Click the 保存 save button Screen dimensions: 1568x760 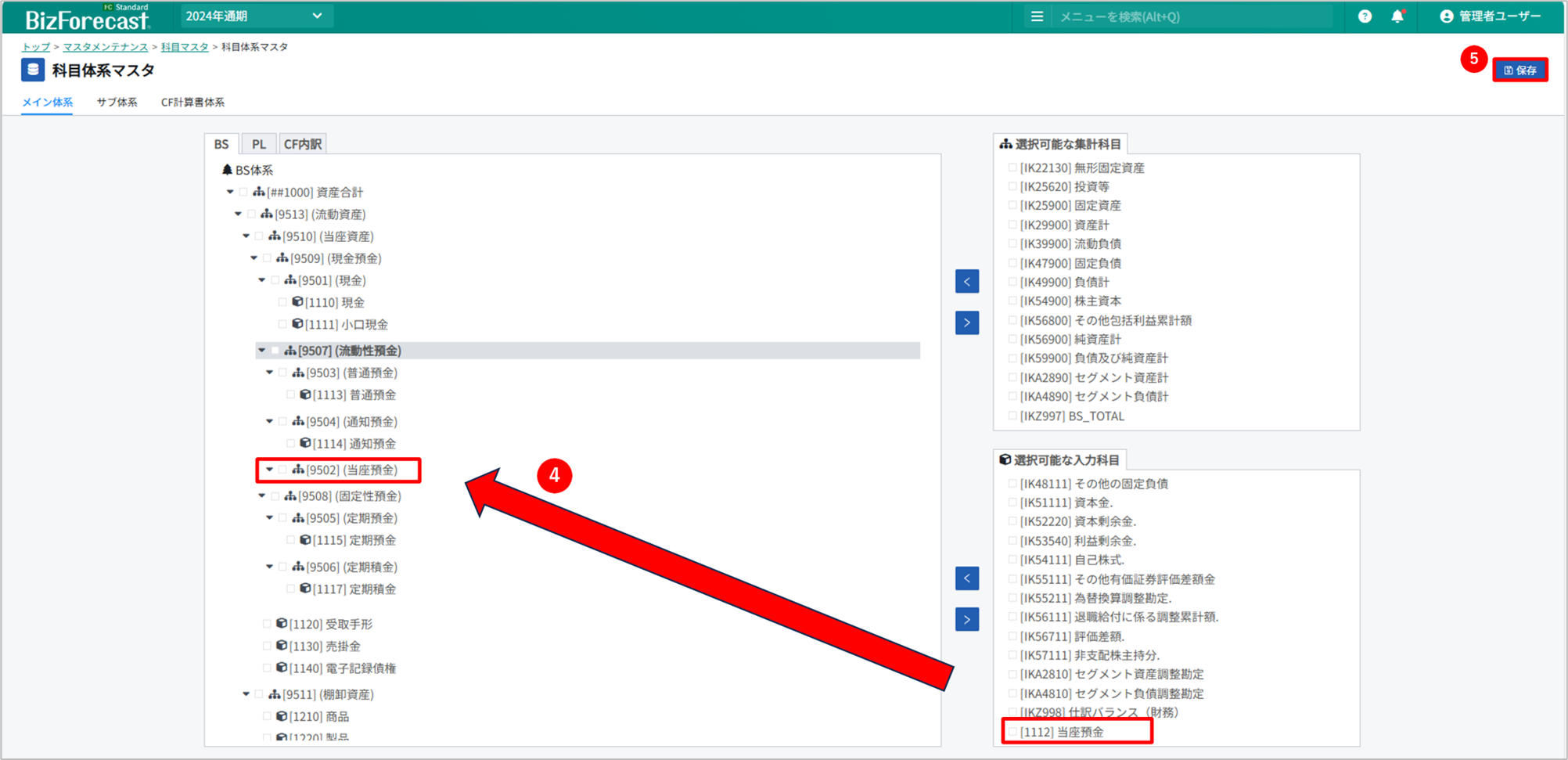(1519, 70)
